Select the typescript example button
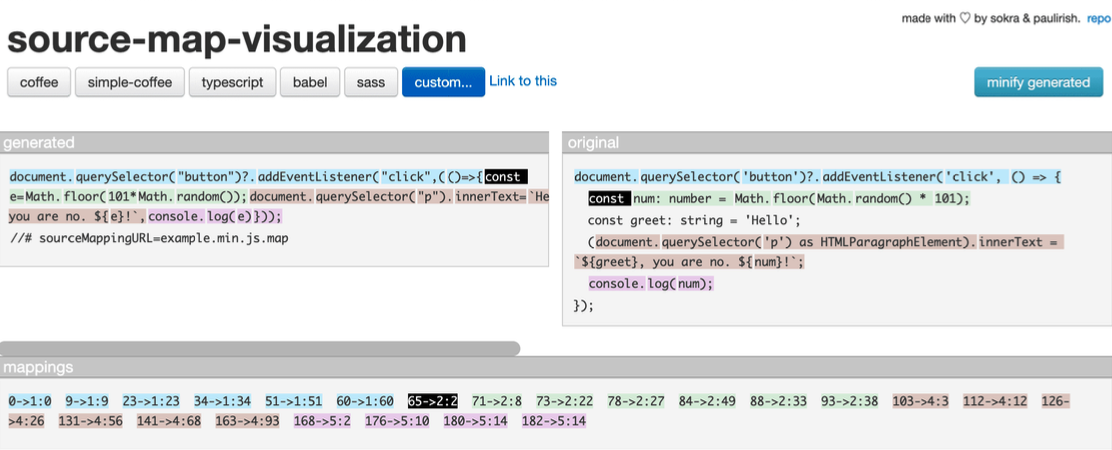1112x450 pixels. (233, 82)
